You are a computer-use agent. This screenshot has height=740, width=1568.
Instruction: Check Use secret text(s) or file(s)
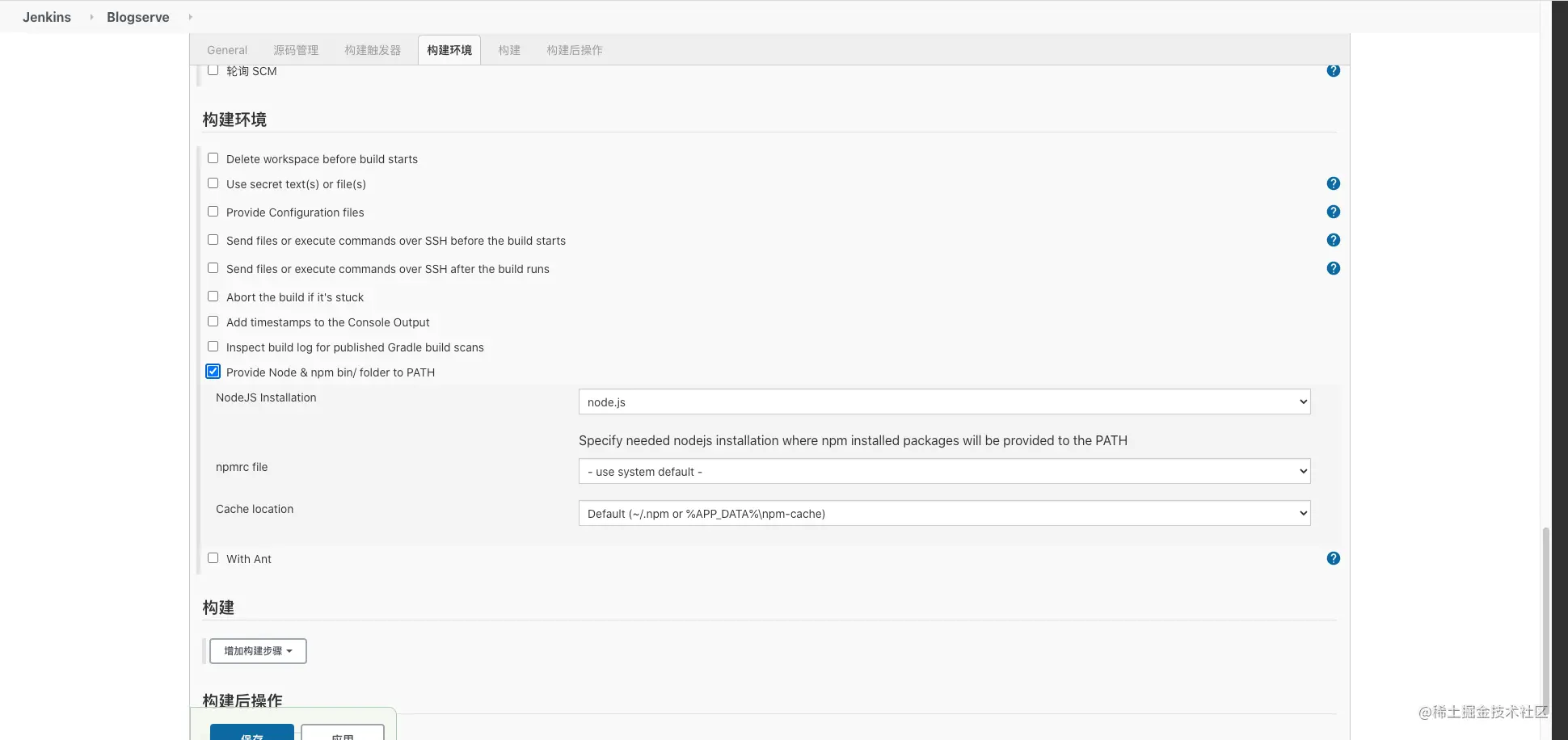[213, 183]
